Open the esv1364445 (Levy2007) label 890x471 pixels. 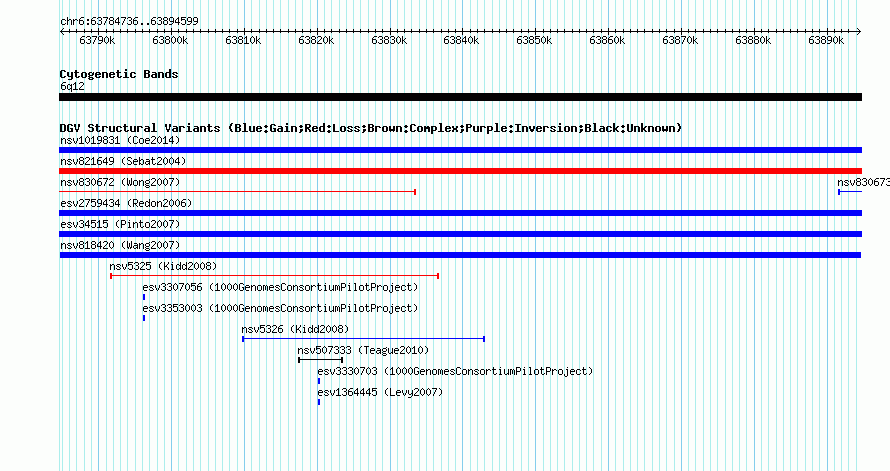380,392
